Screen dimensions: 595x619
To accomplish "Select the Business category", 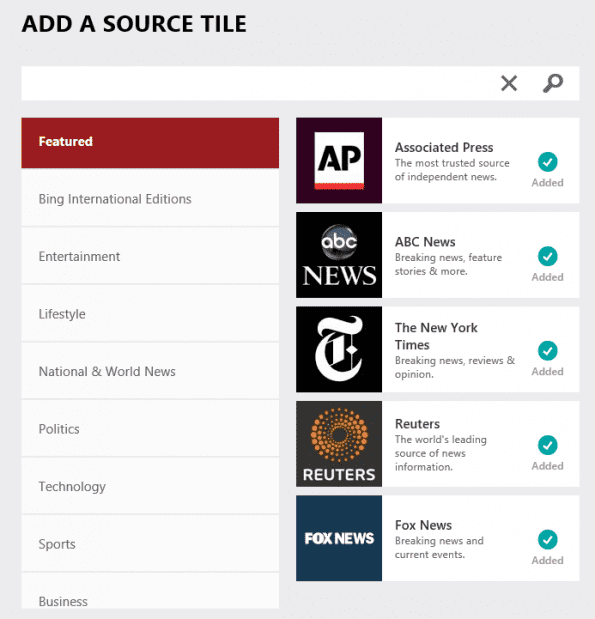I will [x=150, y=591].
